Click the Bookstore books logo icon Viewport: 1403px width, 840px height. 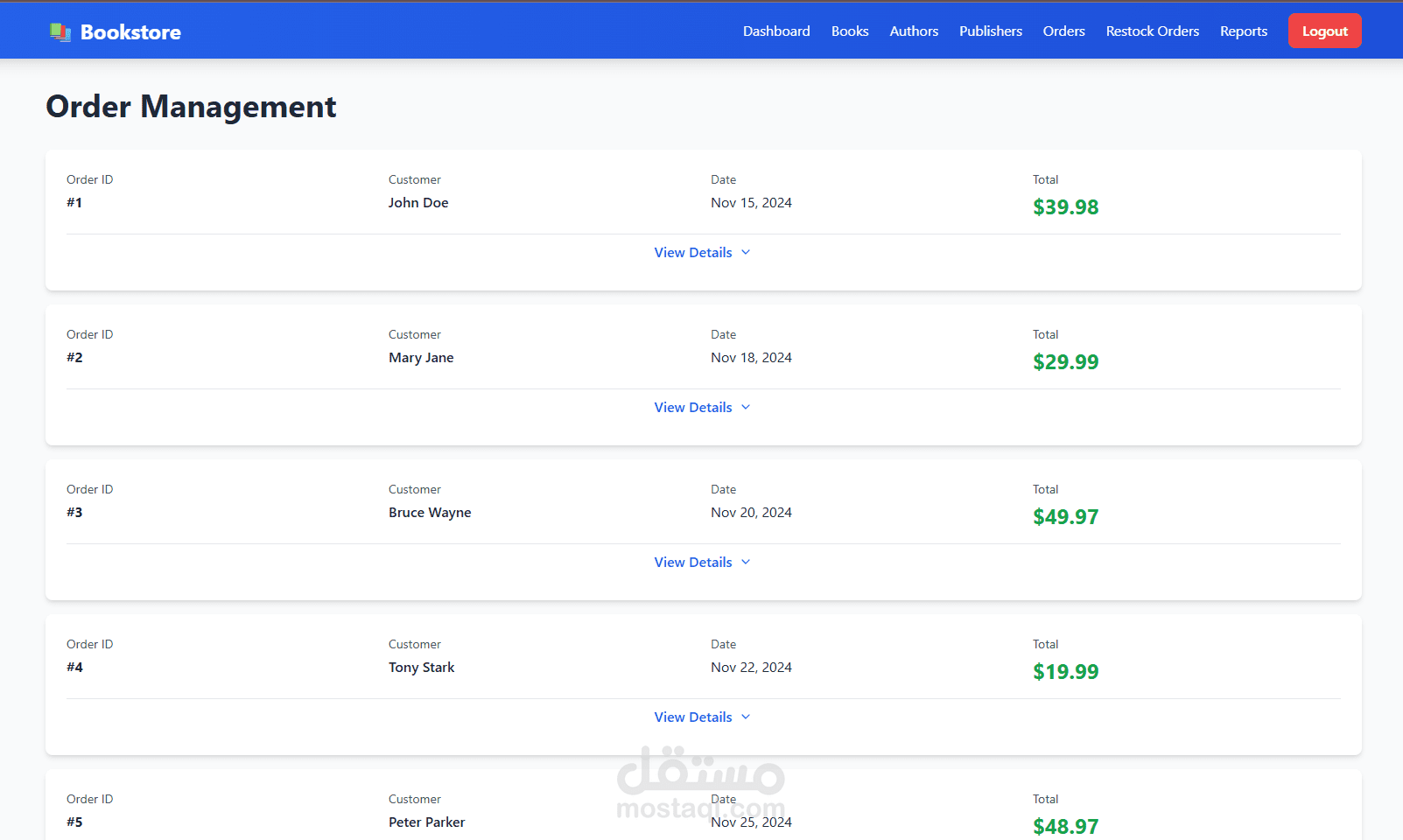60,32
